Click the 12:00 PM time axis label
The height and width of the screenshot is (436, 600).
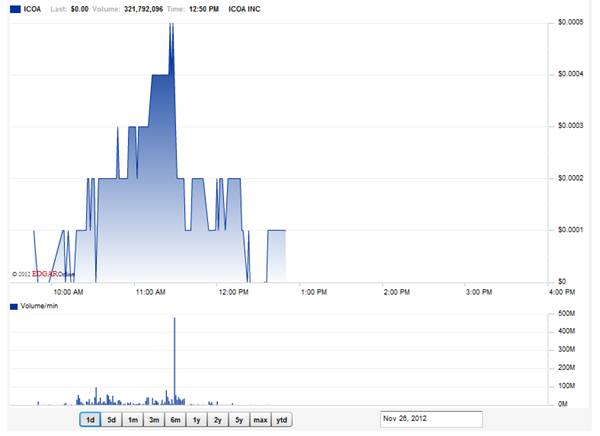coord(232,292)
